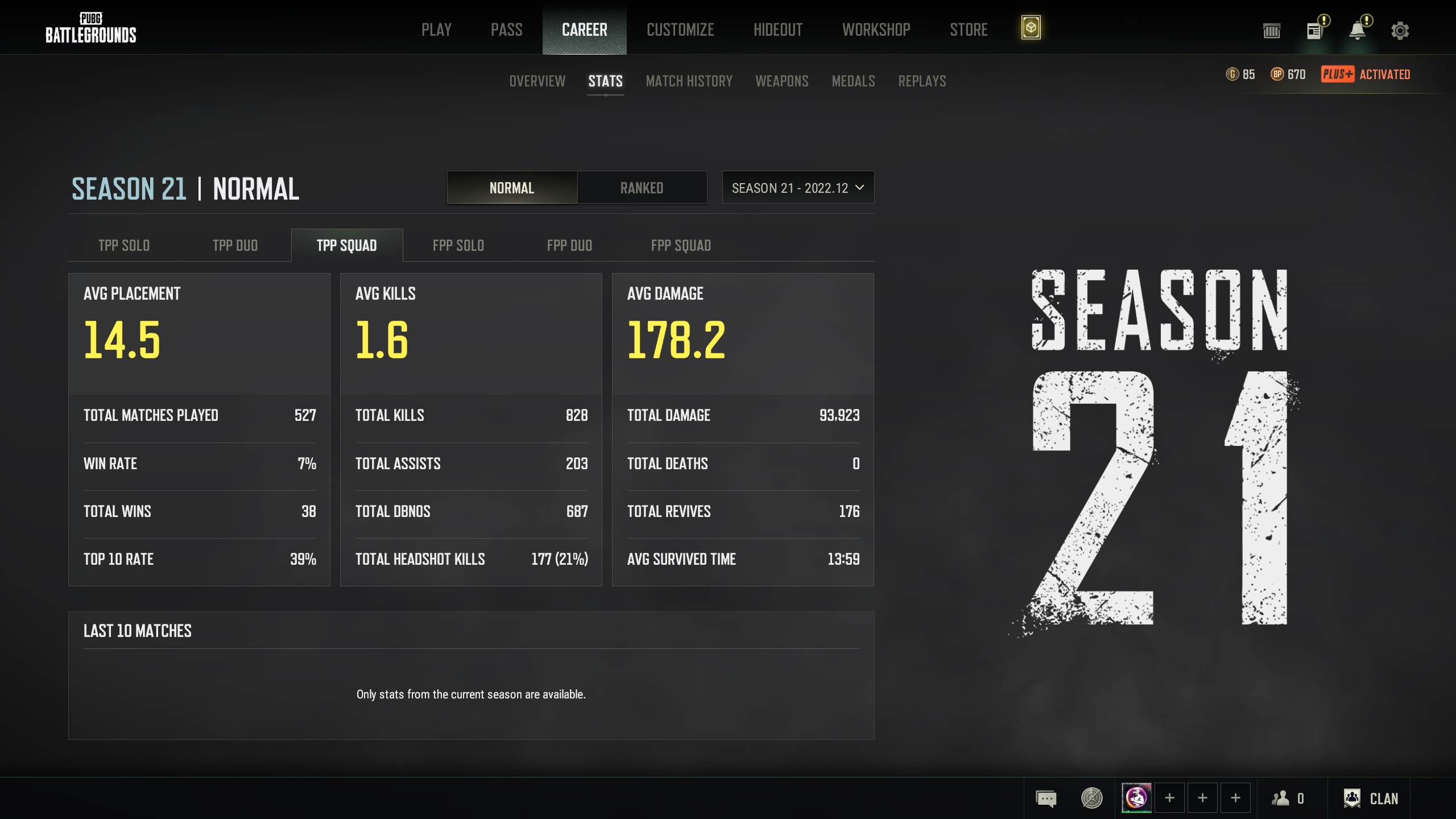Click the player avatar in the squad slots

coord(1136,798)
